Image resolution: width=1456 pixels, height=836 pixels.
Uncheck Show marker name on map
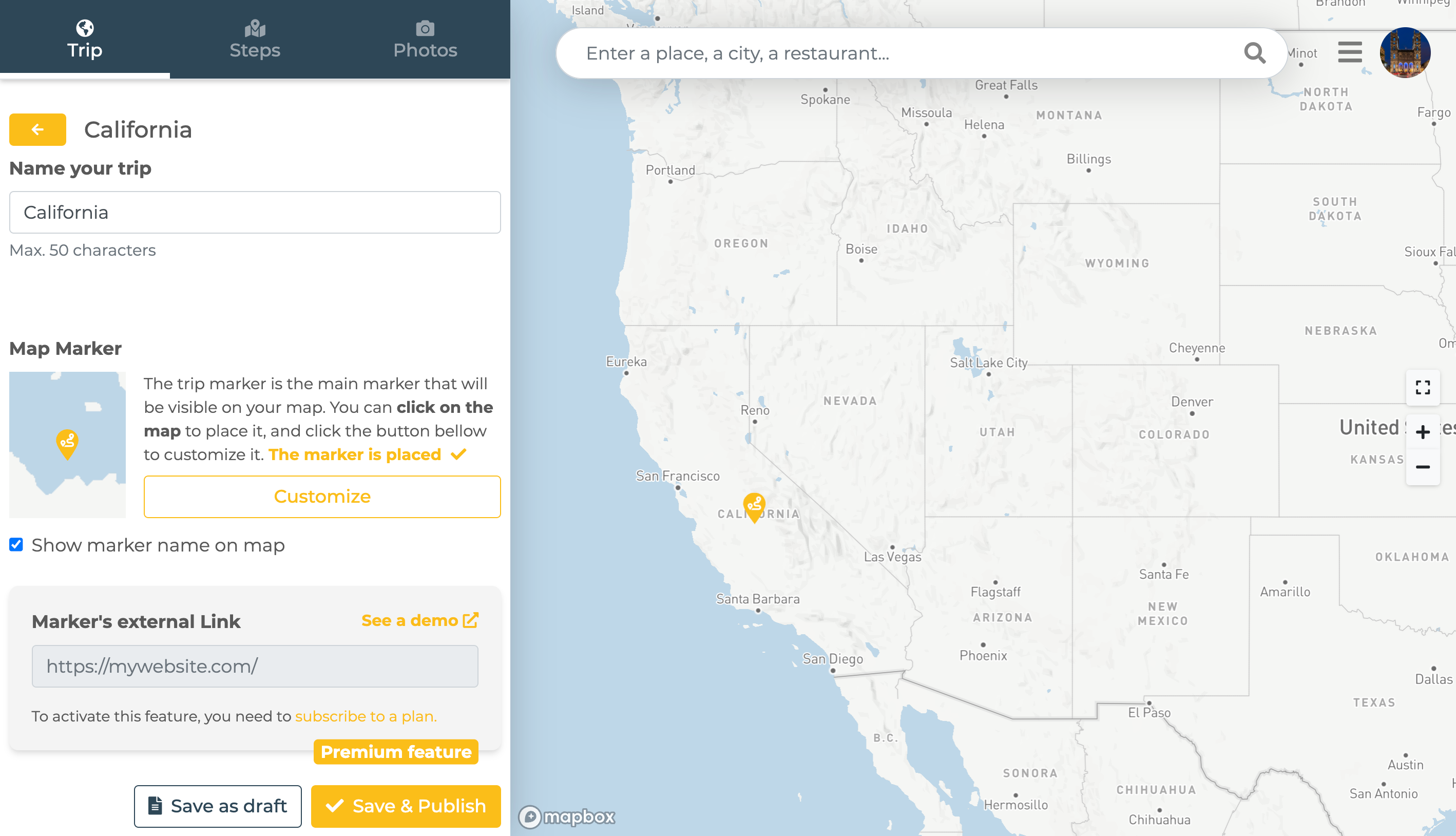16,544
